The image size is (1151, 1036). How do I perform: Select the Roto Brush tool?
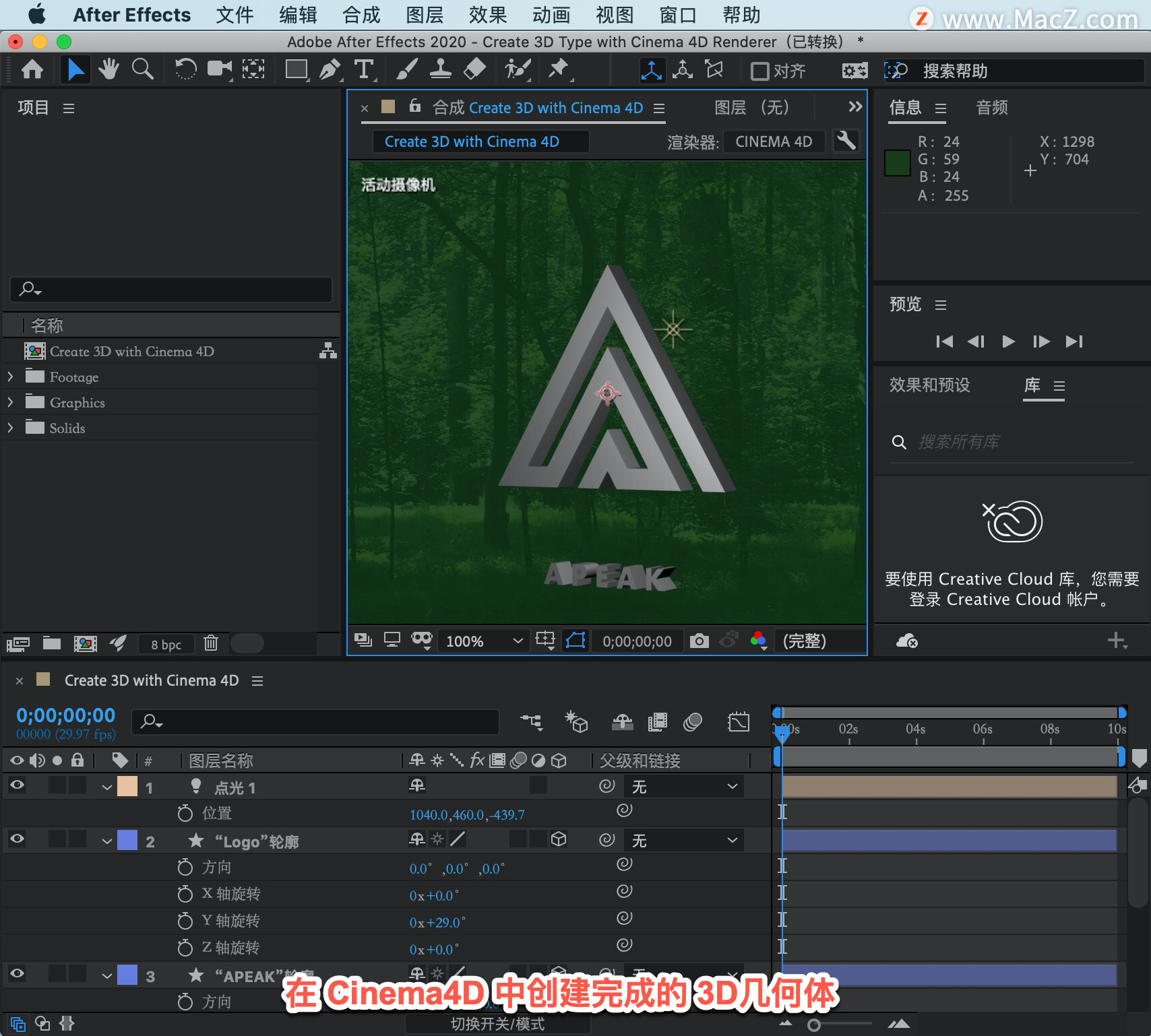[518, 69]
